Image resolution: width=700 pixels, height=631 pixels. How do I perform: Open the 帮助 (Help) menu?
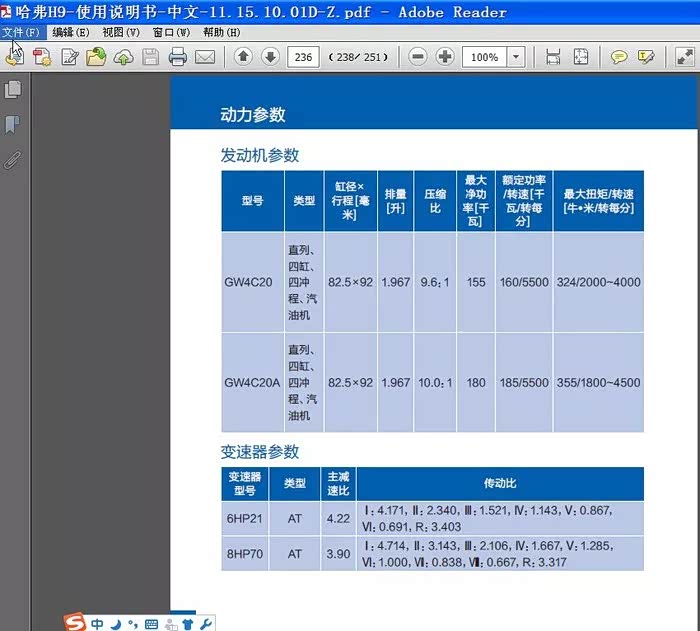click(221, 32)
